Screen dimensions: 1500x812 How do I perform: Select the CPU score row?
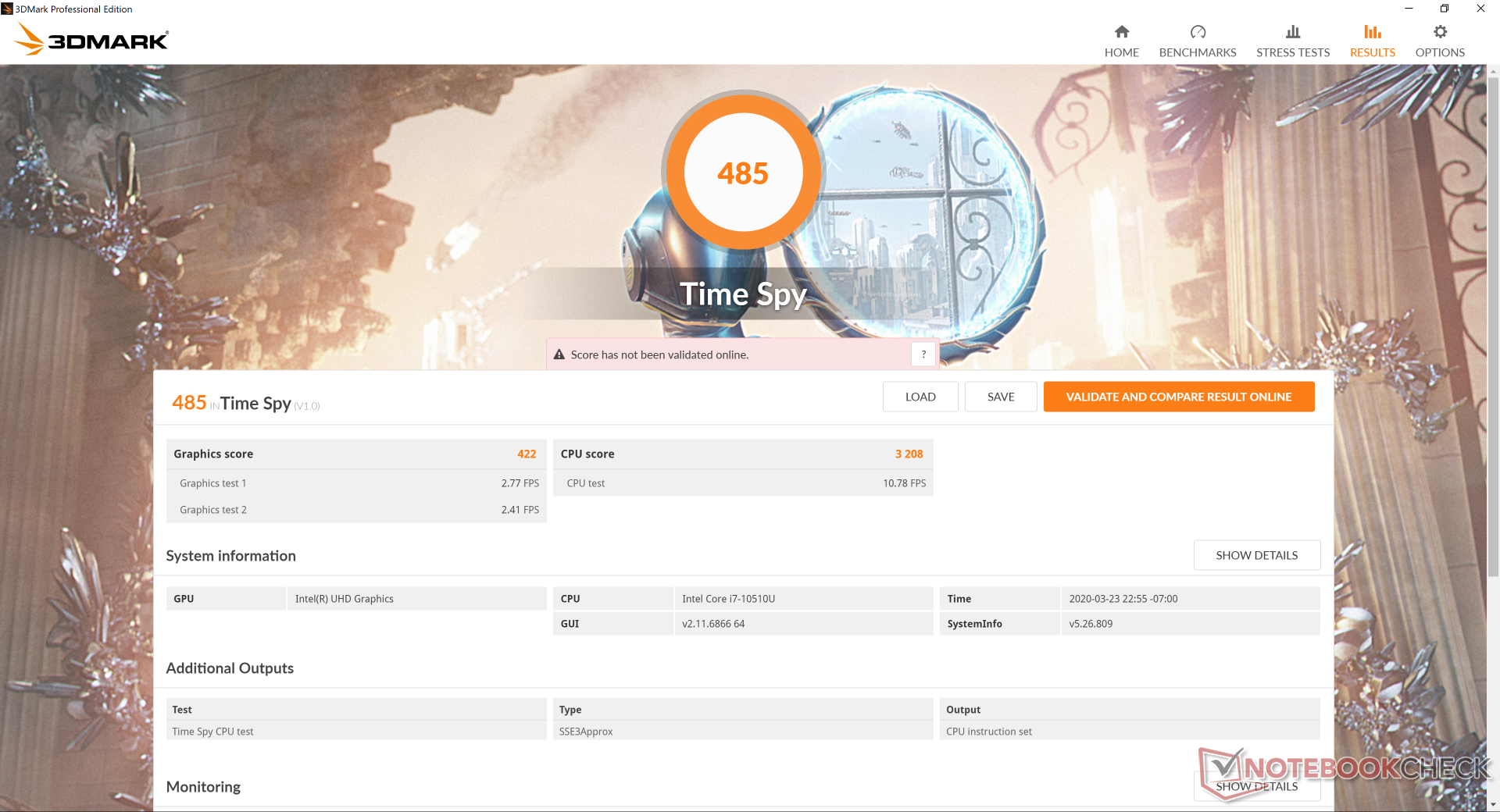[743, 454]
